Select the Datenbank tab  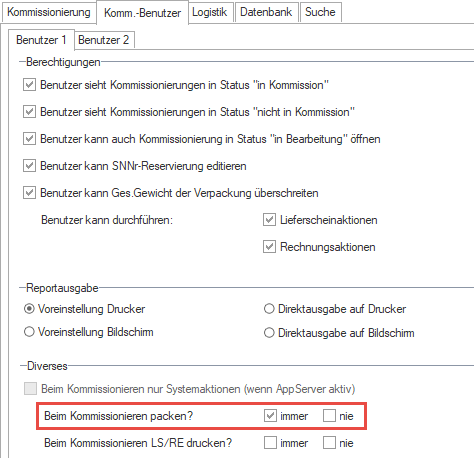(266, 12)
